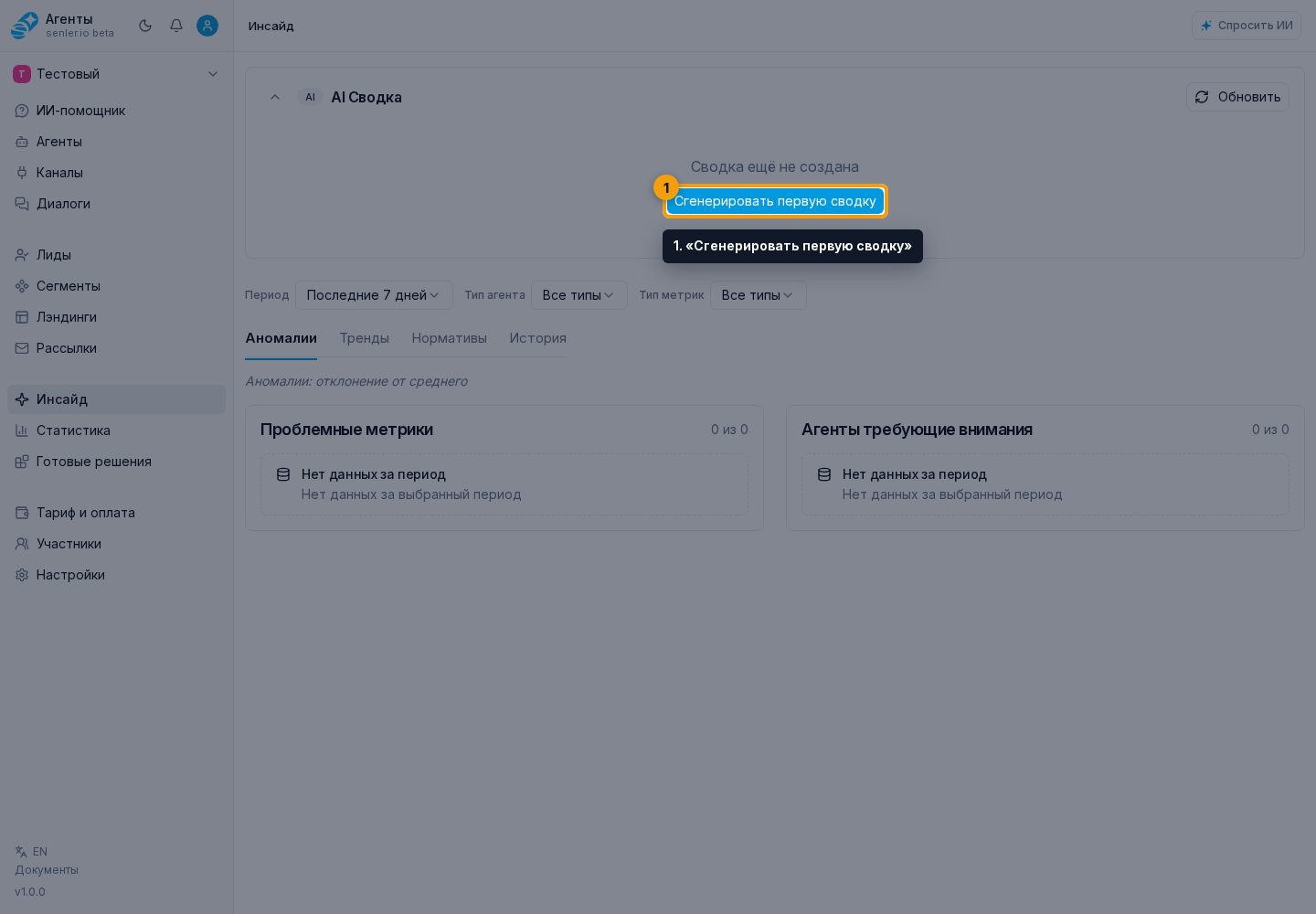Click the Статистика chart icon
The image size is (1316, 914).
click(x=22, y=430)
